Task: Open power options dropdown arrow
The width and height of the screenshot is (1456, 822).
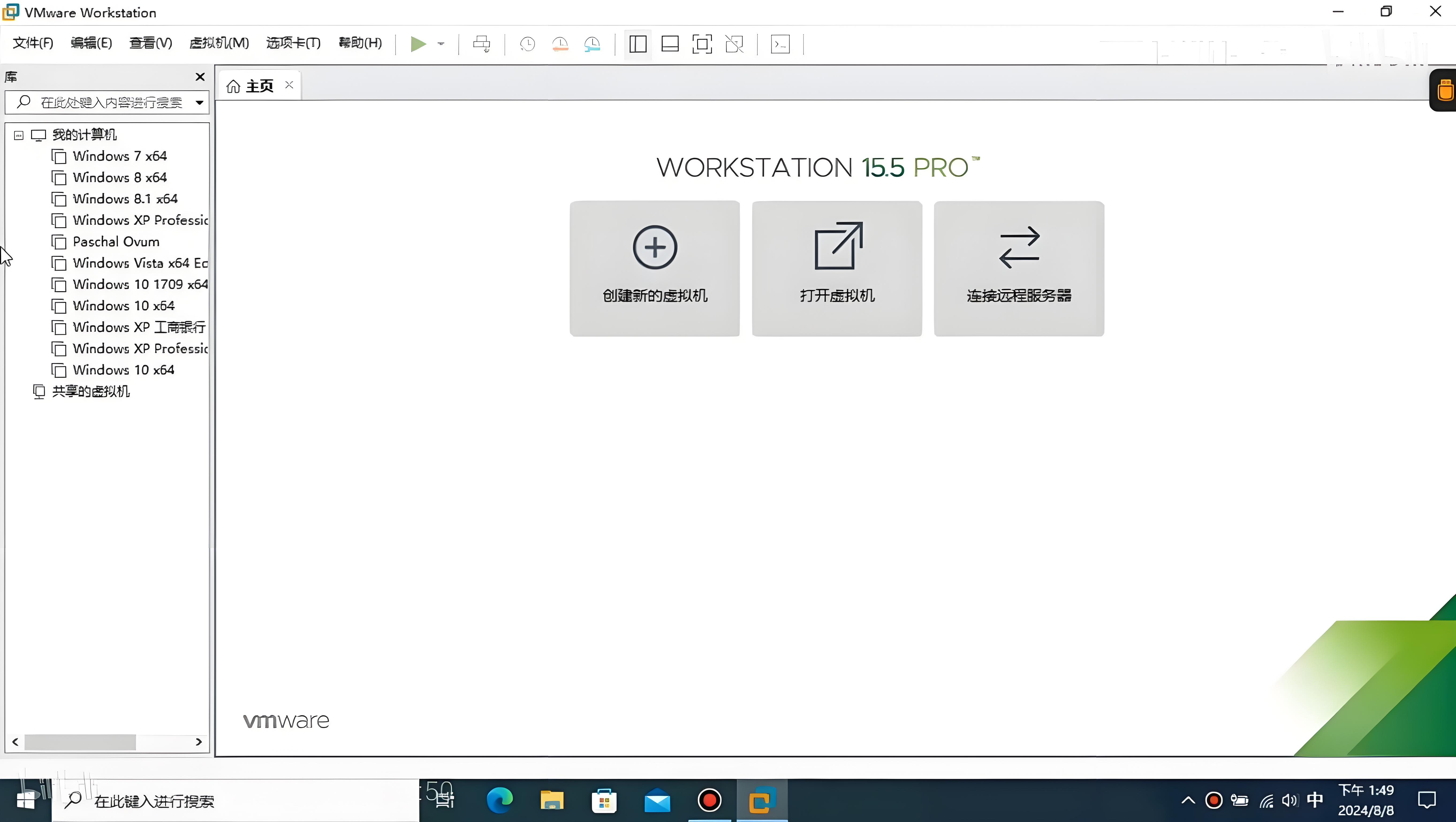Action: coord(441,44)
